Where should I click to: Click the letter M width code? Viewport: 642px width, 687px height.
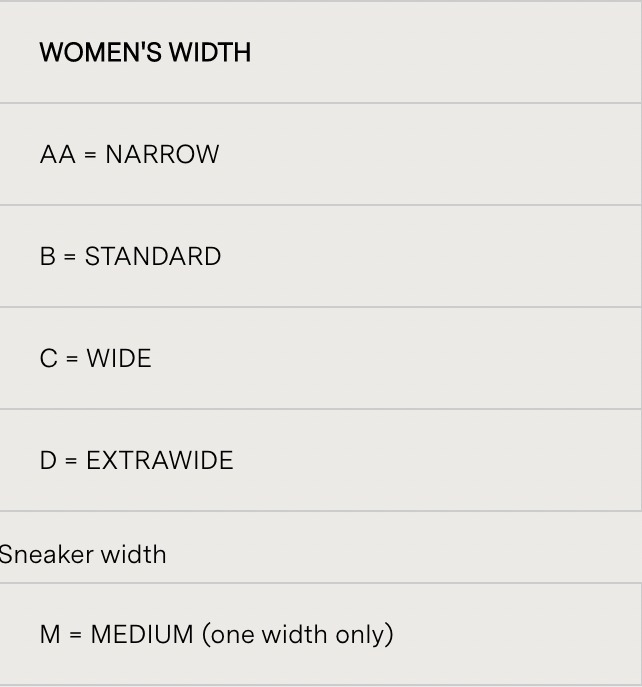pos(50,634)
